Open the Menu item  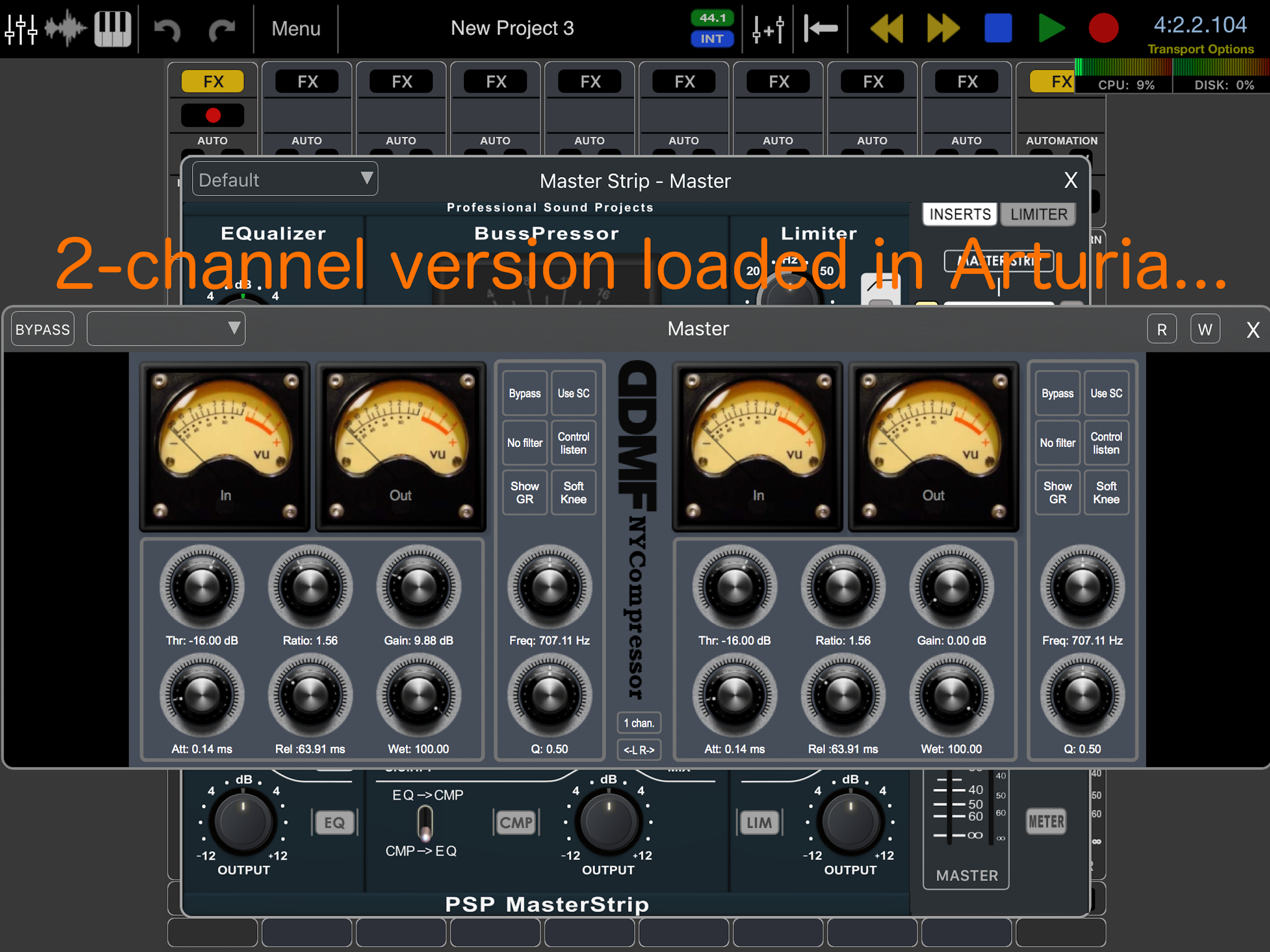pyautogui.click(x=296, y=28)
